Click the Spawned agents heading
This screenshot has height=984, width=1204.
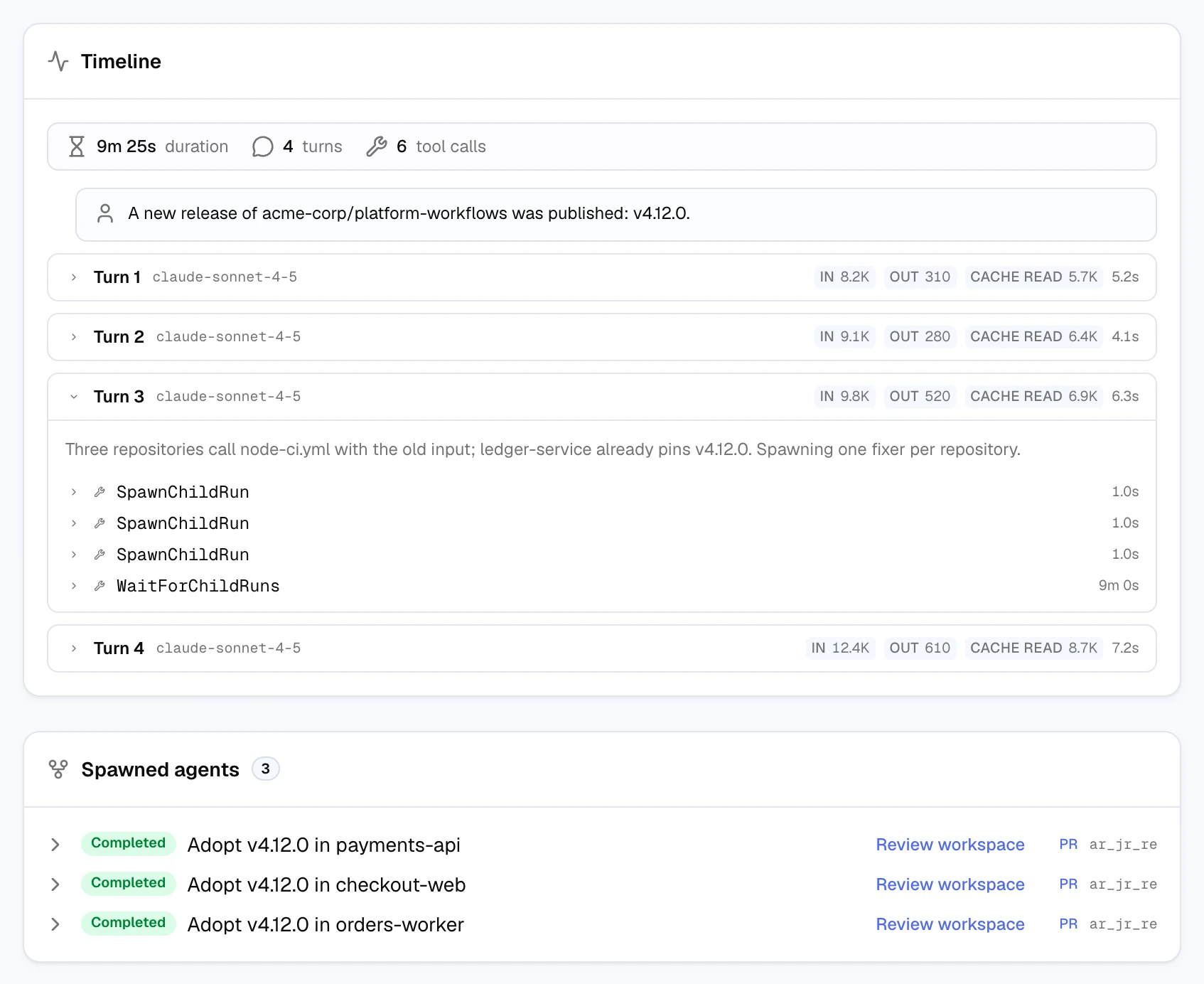(161, 769)
